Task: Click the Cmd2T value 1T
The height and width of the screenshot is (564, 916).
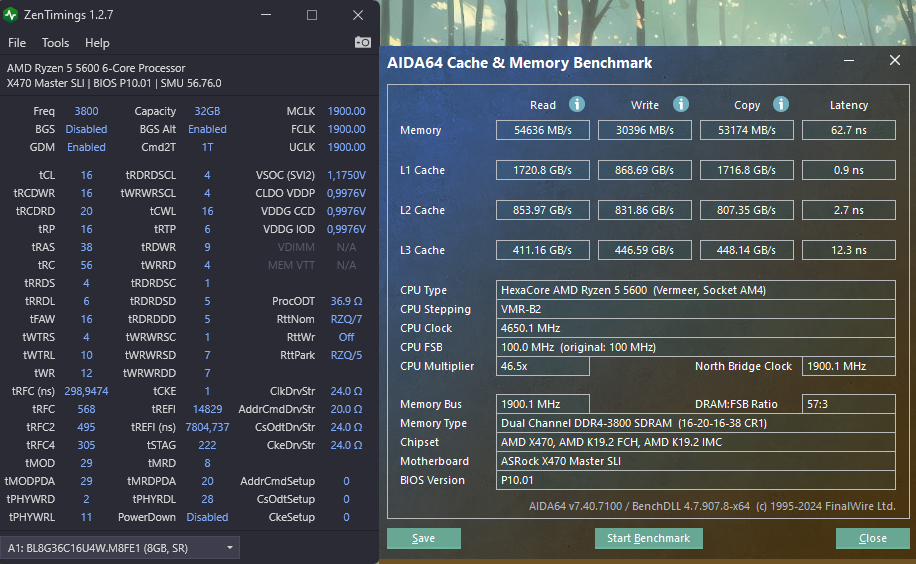Action: [x=207, y=147]
